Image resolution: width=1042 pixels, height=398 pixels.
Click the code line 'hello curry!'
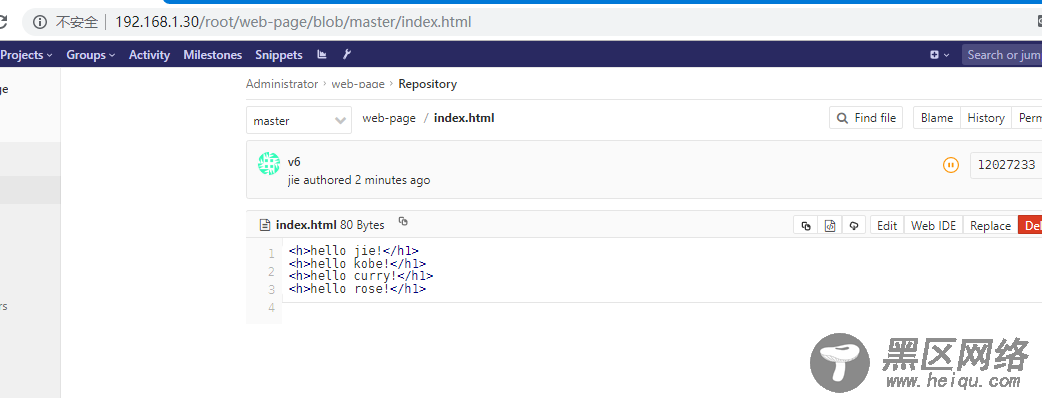pos(360,276)
